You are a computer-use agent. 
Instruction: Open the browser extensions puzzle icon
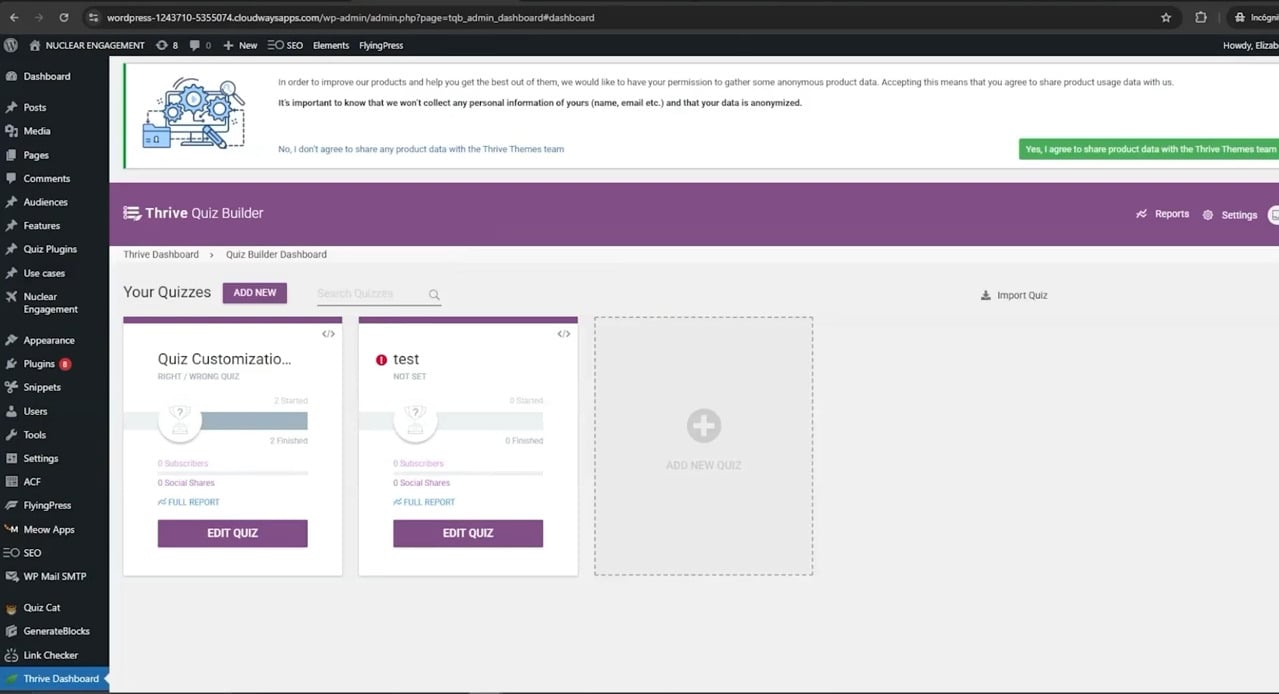pos(1201,17)
